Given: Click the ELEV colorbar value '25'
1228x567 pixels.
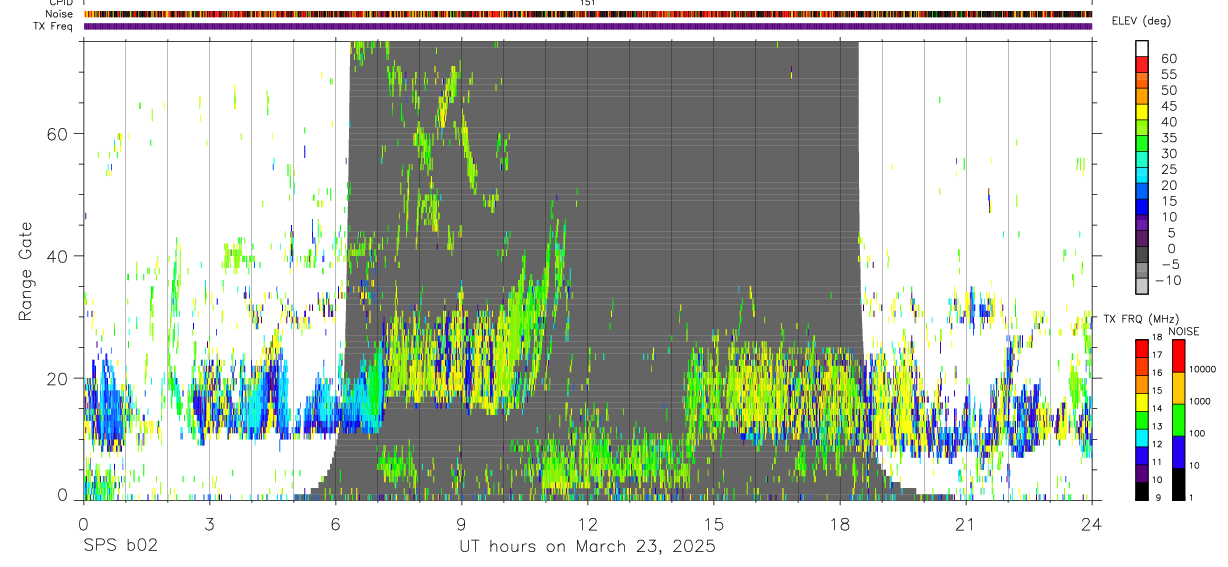Looking at the screenshot, I should [1168, 169].
